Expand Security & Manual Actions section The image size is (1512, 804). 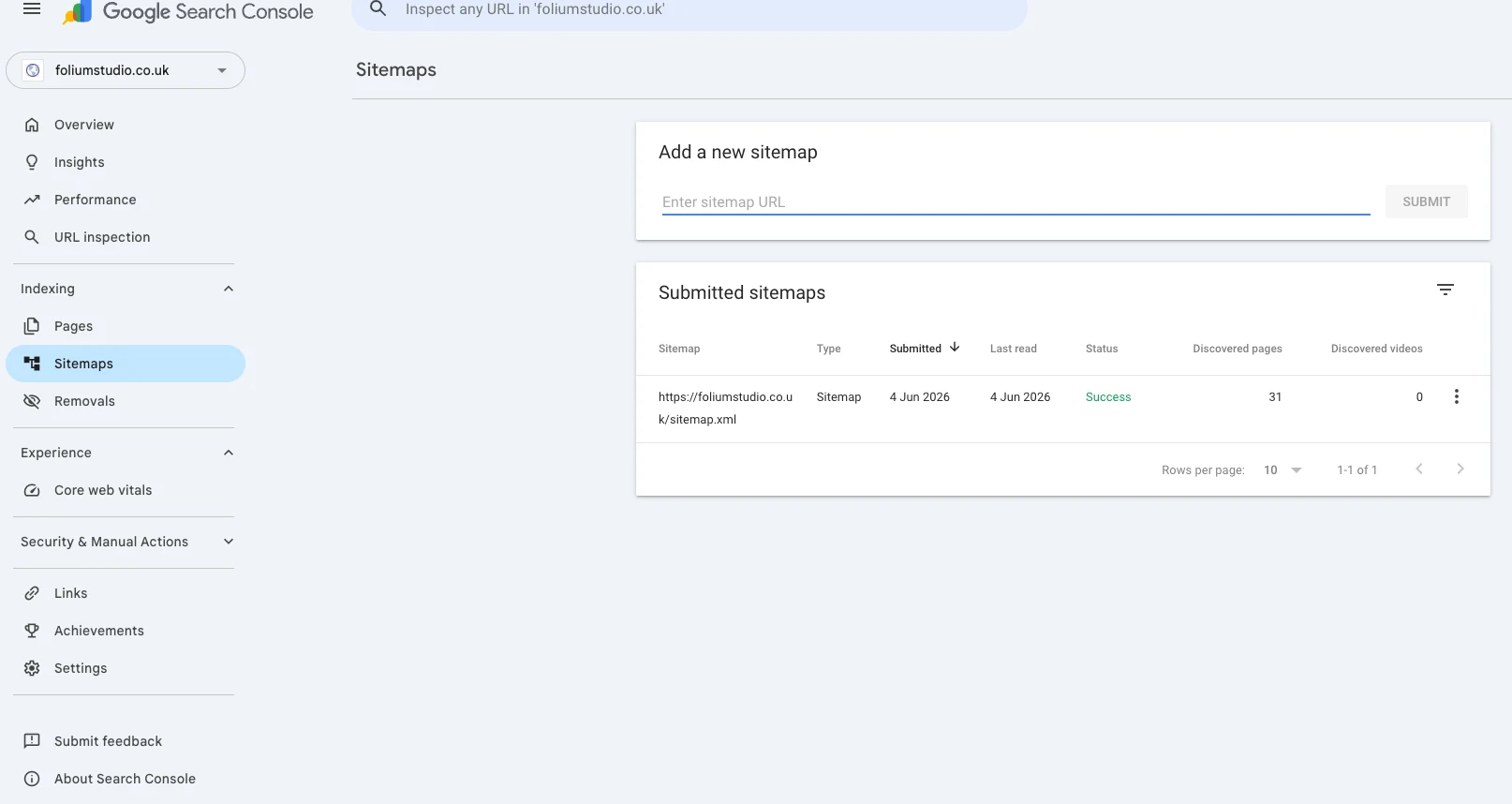[x=229, y=542]
